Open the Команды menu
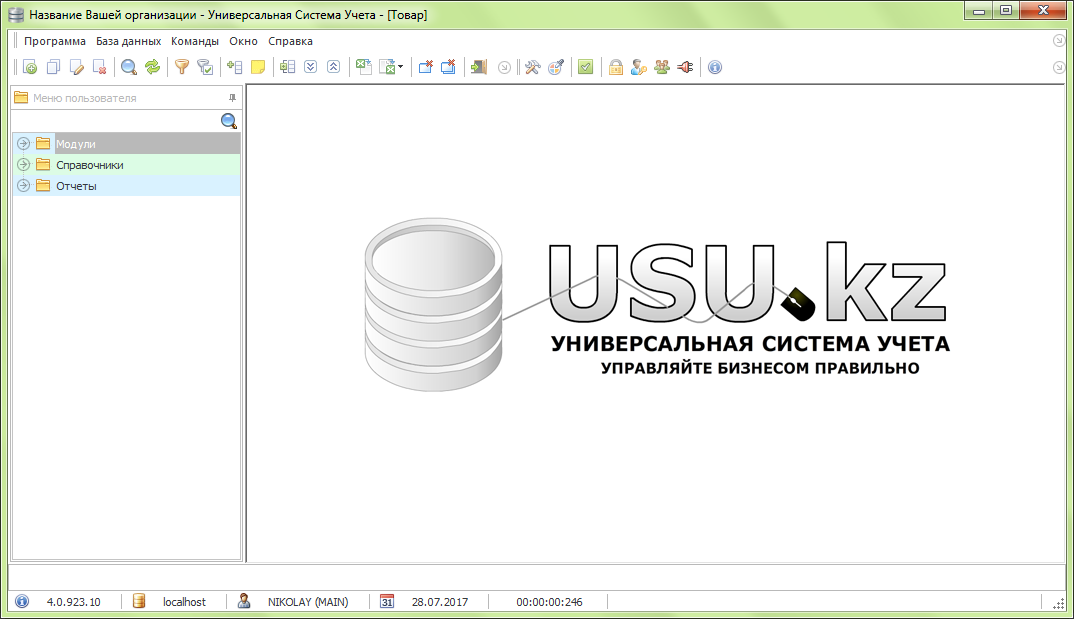The width and height of the screenshot is (1074, 619). point(195,41)
